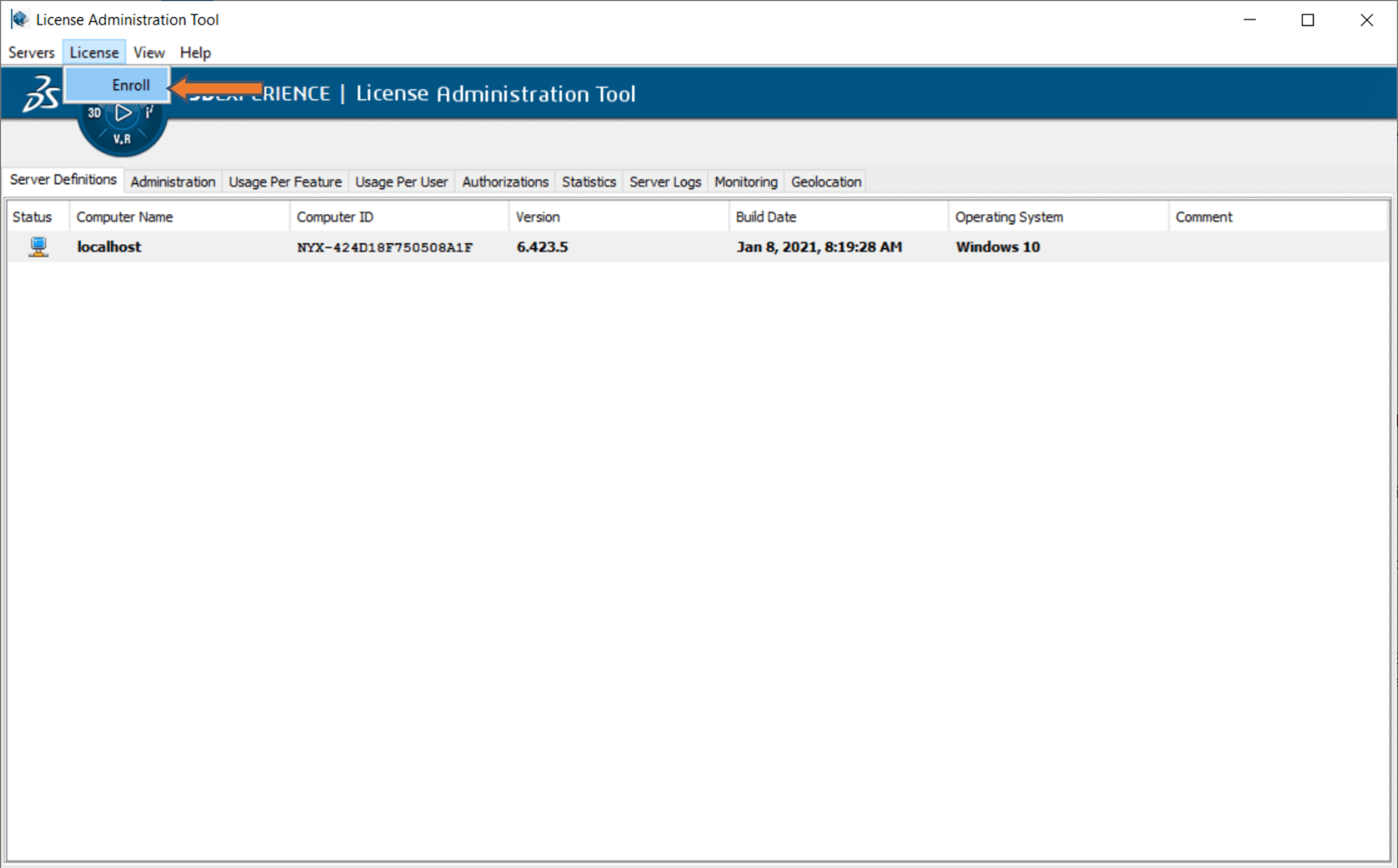Sort by the Operating System column header
Image resolution: width=1398 pixels, height=868 pixels.
(x=1058, y=217)
